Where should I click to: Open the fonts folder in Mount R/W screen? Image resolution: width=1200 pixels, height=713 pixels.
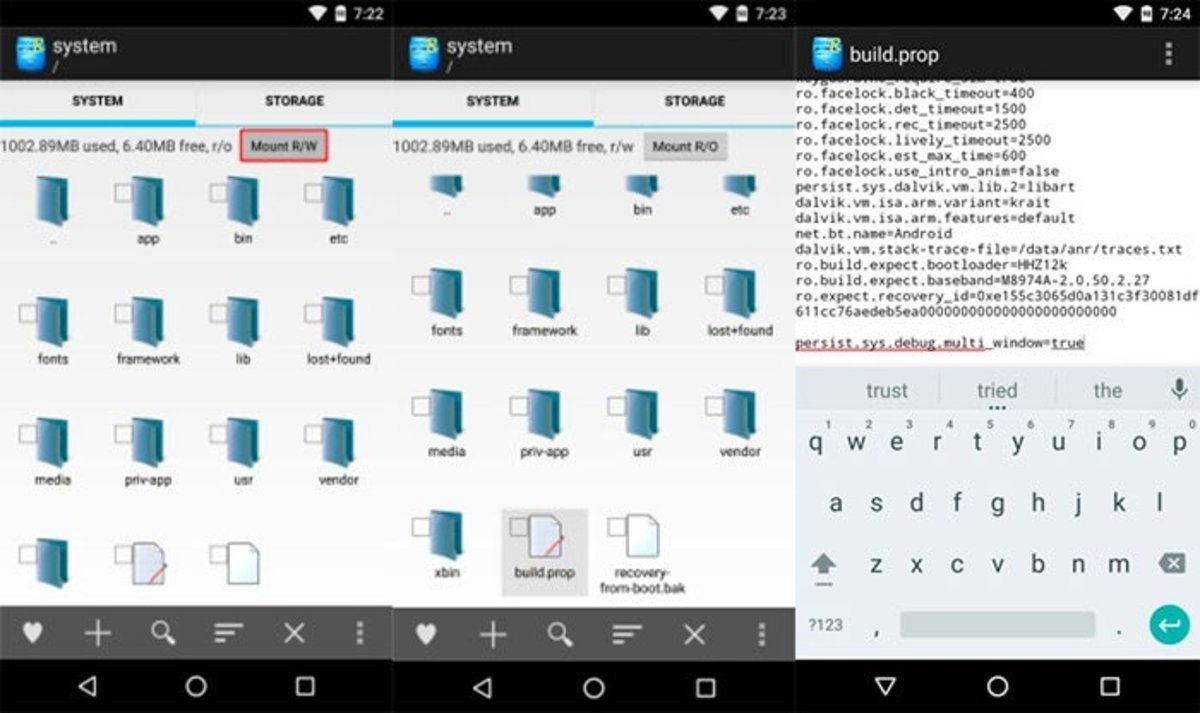(52, 330)
